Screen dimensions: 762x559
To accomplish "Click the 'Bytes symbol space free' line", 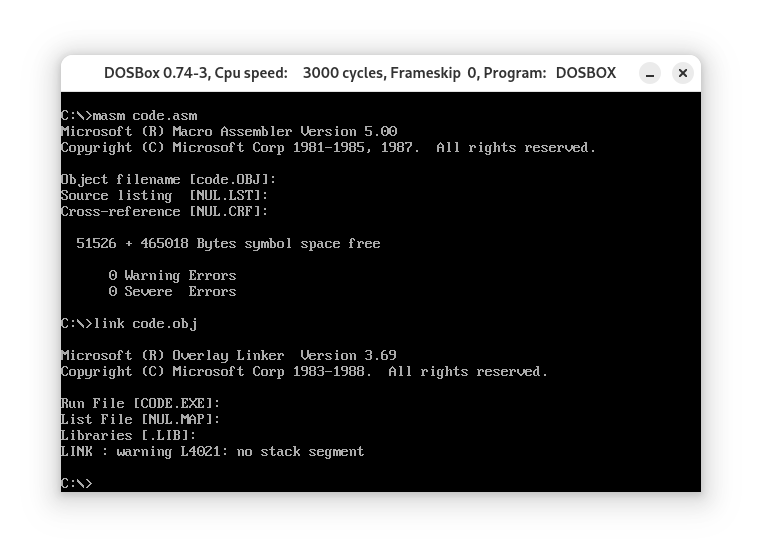I will (x=228, y=244).
